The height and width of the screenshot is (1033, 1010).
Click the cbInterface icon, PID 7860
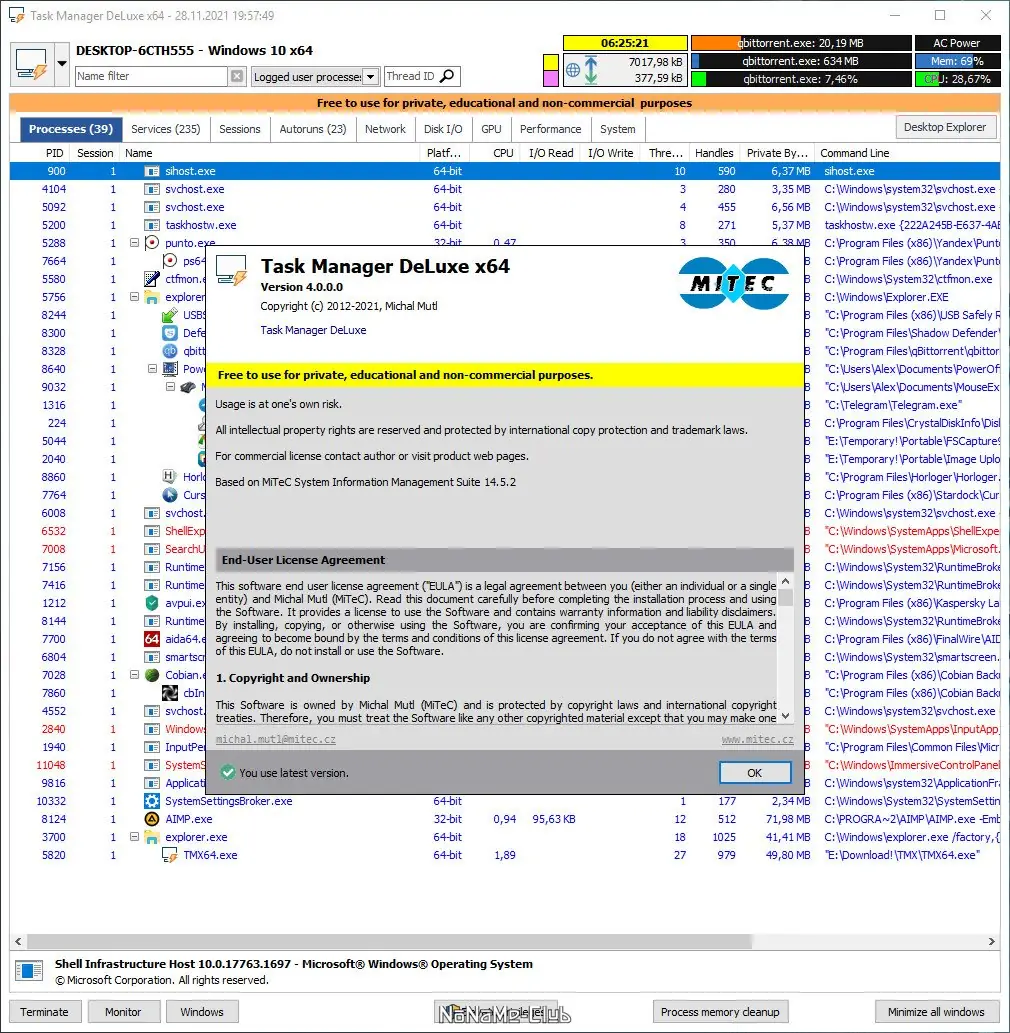point(170,693)
